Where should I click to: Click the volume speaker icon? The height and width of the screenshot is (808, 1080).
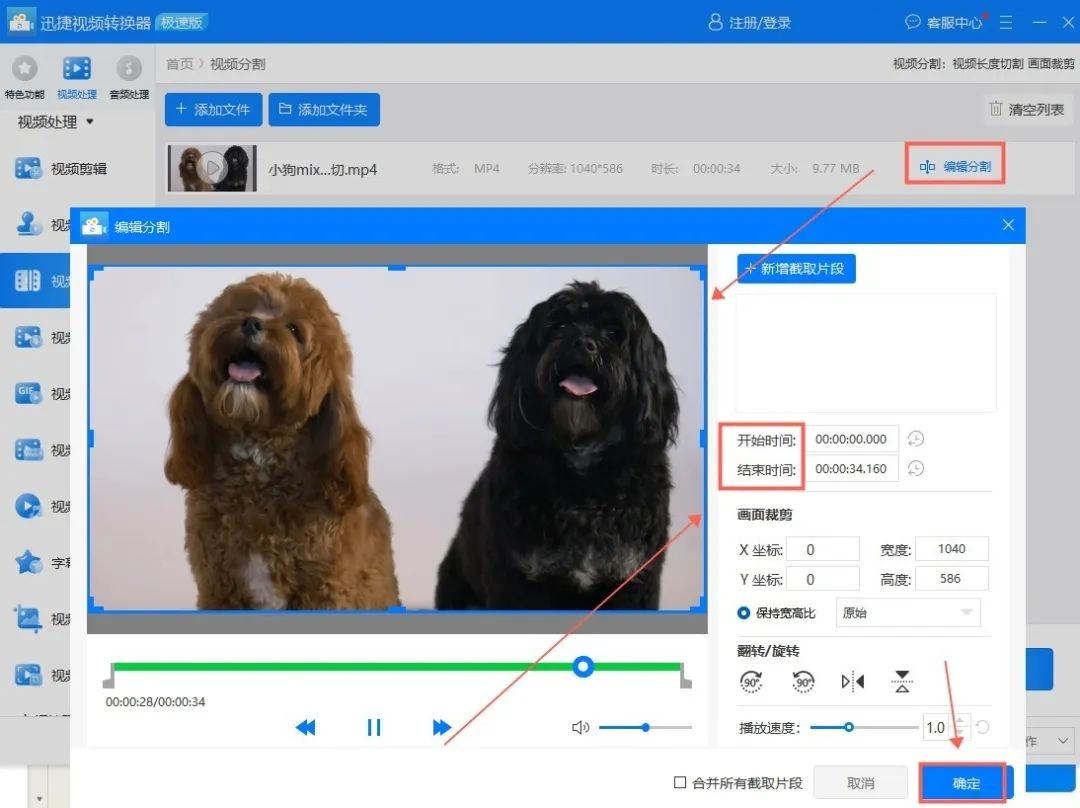[x=580, y=728]
